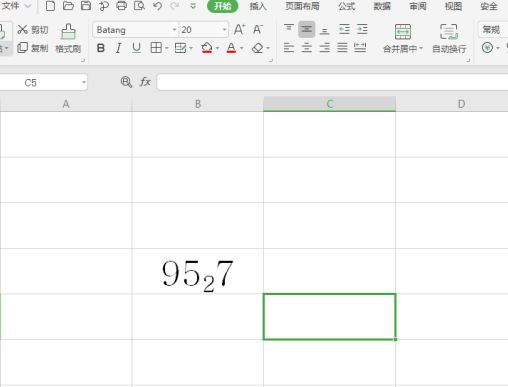This screenshot has width=508, height=387.
Task: Open the Batang font name dropdown
Action: click(x=174, y=30)
